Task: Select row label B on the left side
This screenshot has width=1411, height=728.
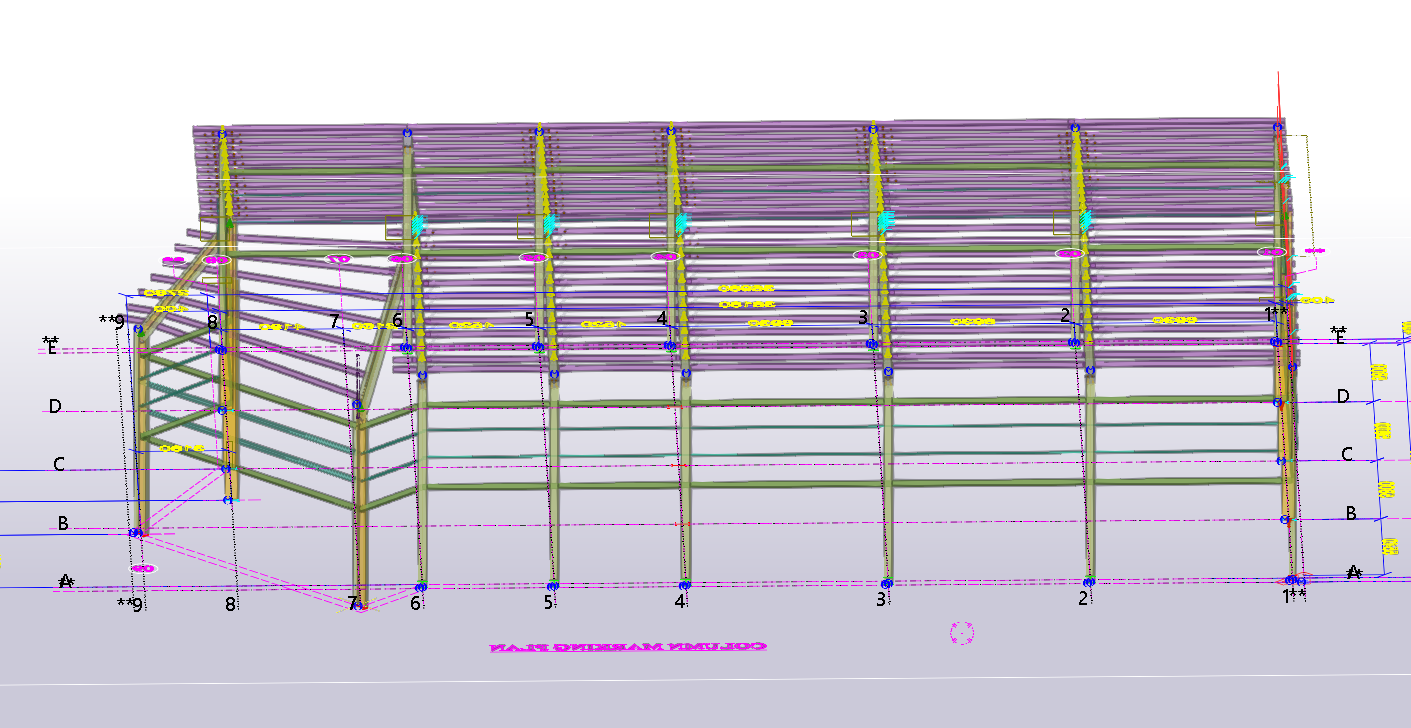Action: (x=63, y=523)
